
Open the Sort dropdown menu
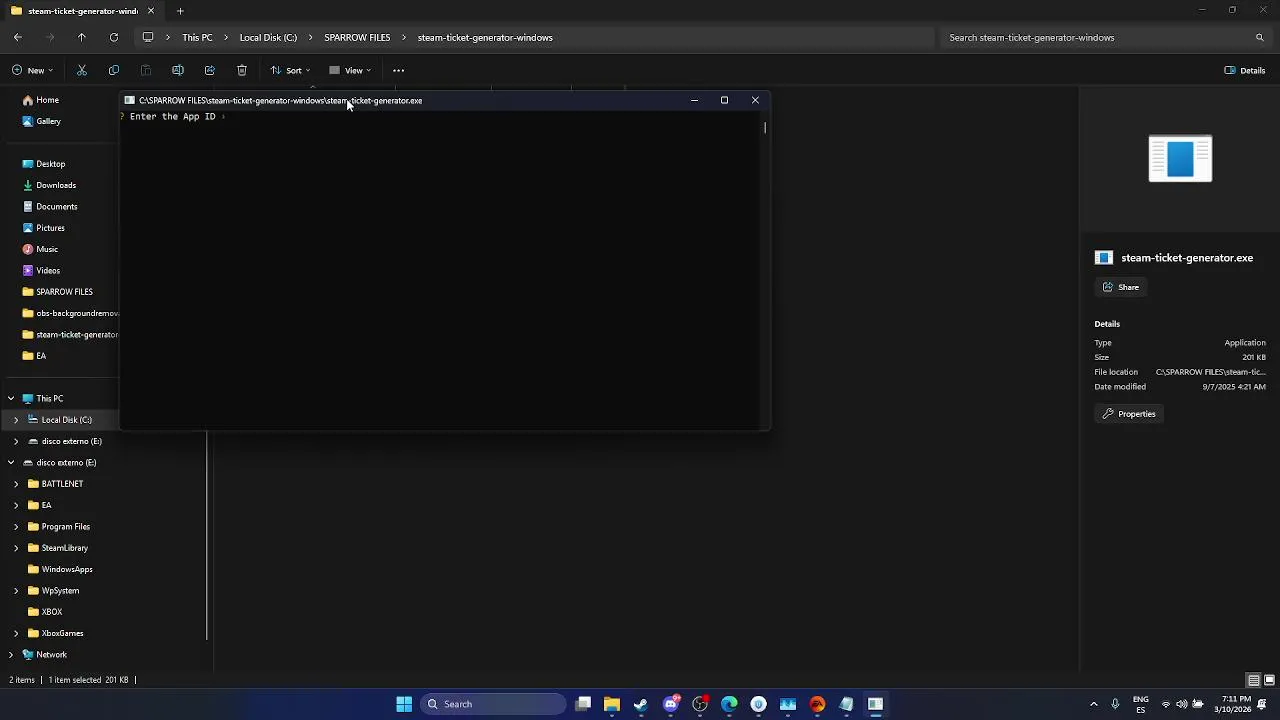tap(290, 70)
